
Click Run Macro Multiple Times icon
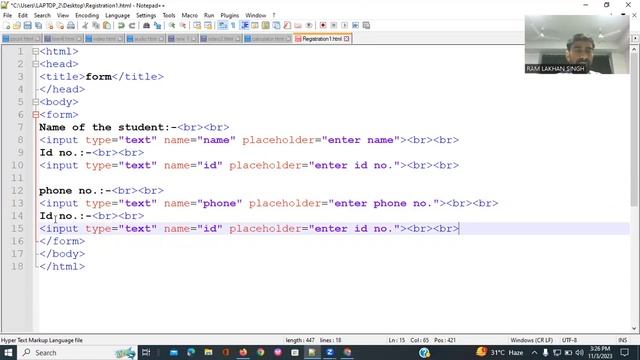[356, 25]
